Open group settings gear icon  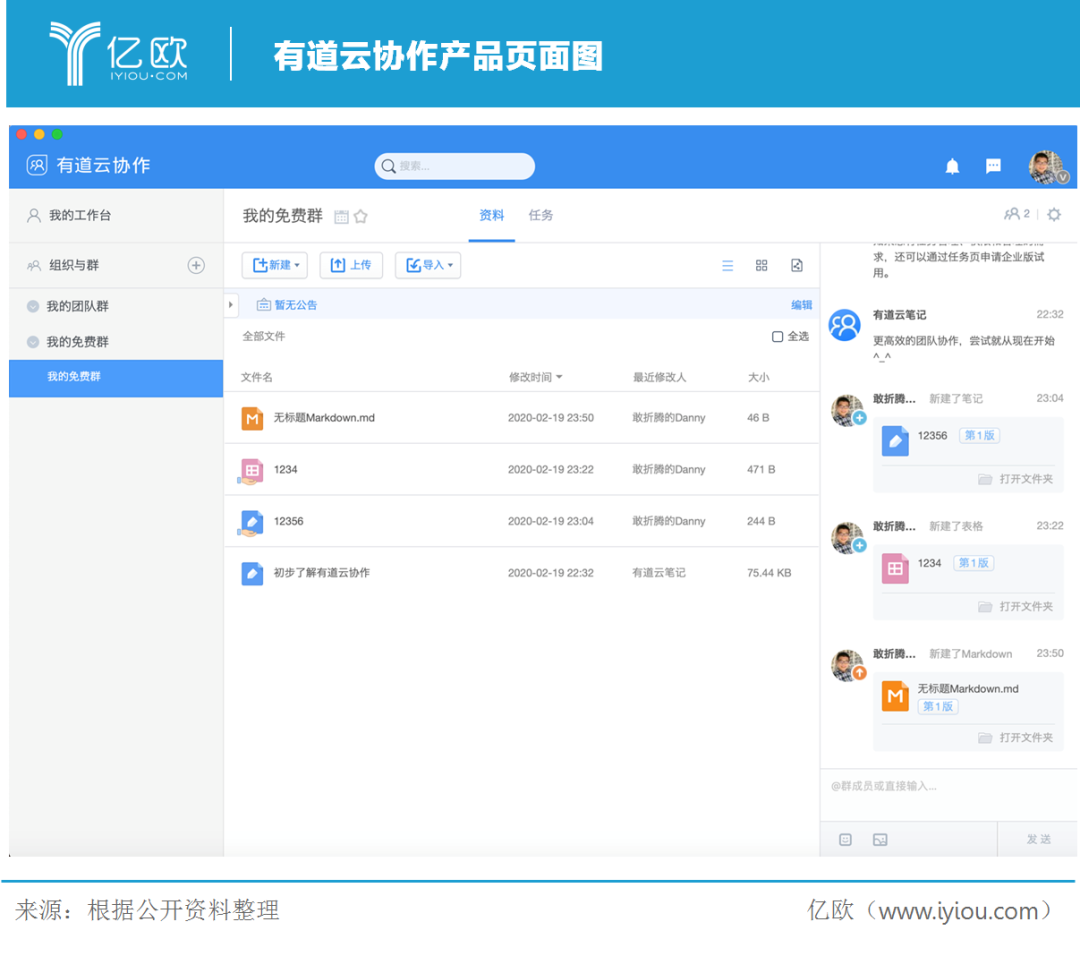tap(1053, 214)
